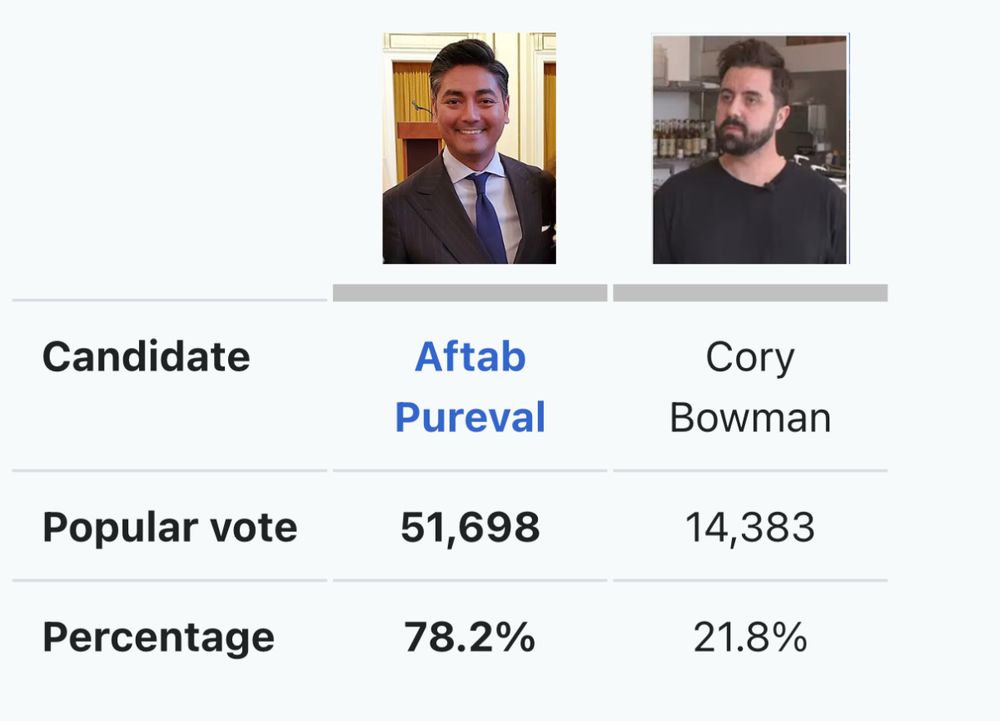Click Pureval's vote count 51,698
The image size is (1000, 721).
tap(470, 527)
